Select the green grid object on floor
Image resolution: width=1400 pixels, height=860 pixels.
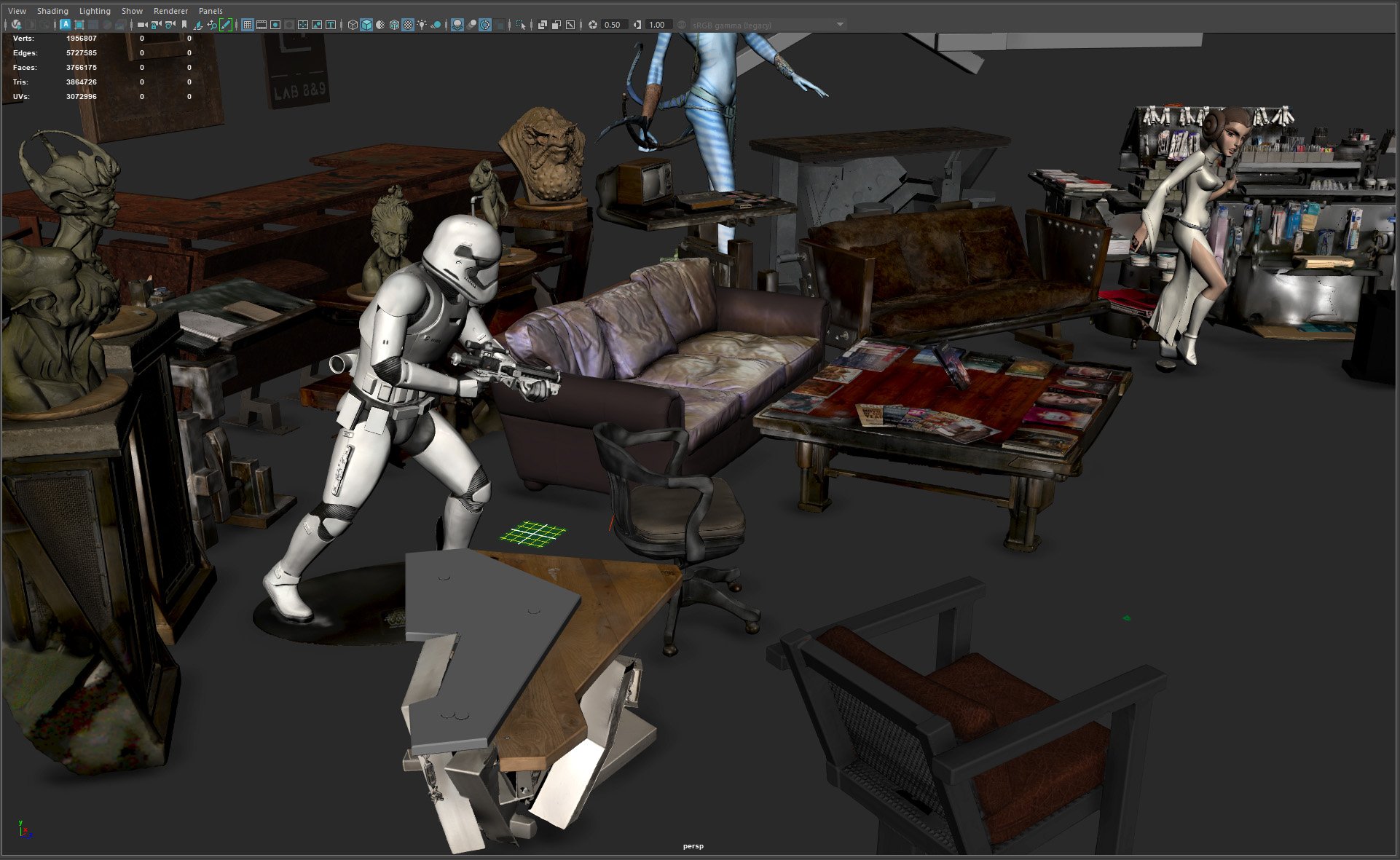tap(533, 534)
